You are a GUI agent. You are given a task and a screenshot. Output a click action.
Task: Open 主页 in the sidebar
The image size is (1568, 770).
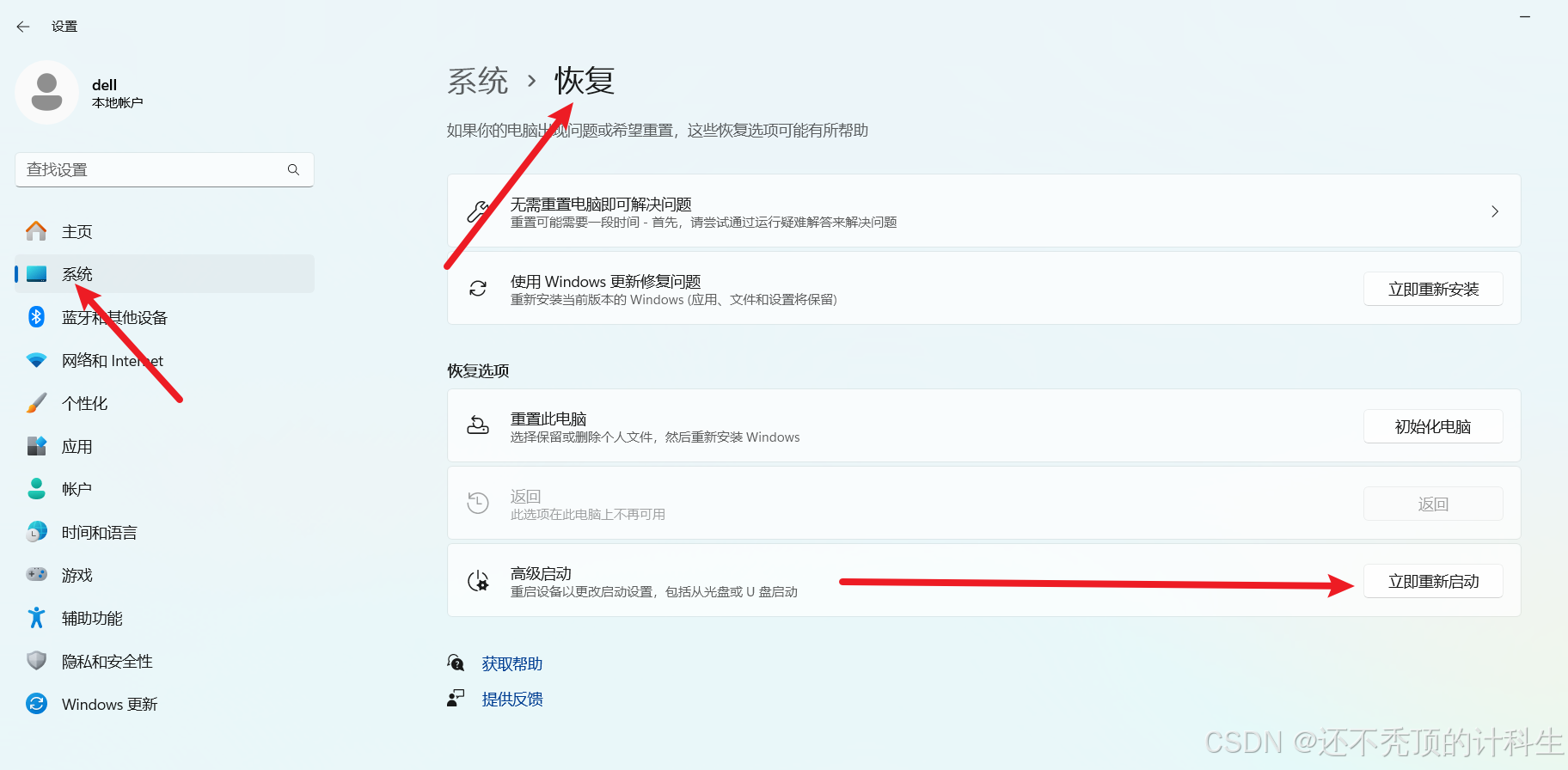164,231
